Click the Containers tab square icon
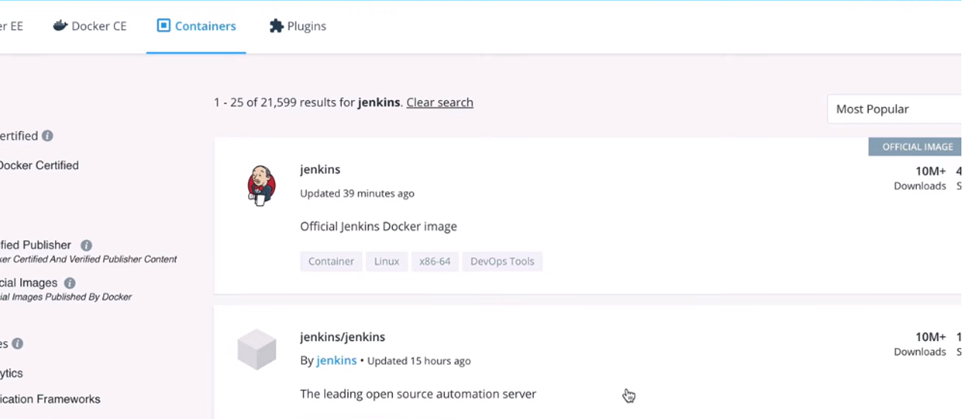 pos(163,26)
